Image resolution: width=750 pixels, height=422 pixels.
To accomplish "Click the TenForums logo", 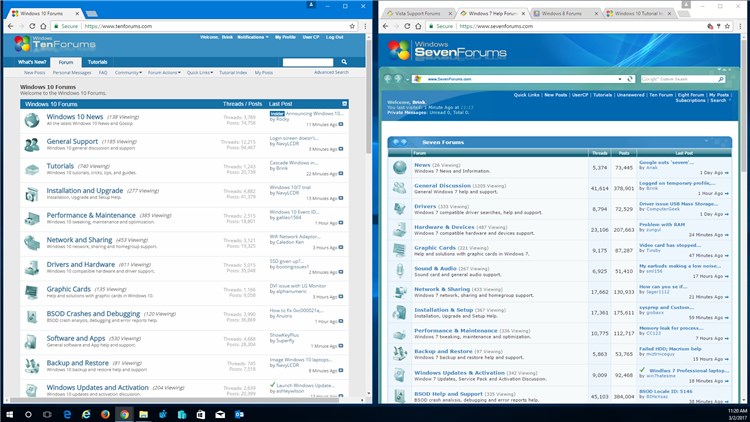I will tap(55, 44).
